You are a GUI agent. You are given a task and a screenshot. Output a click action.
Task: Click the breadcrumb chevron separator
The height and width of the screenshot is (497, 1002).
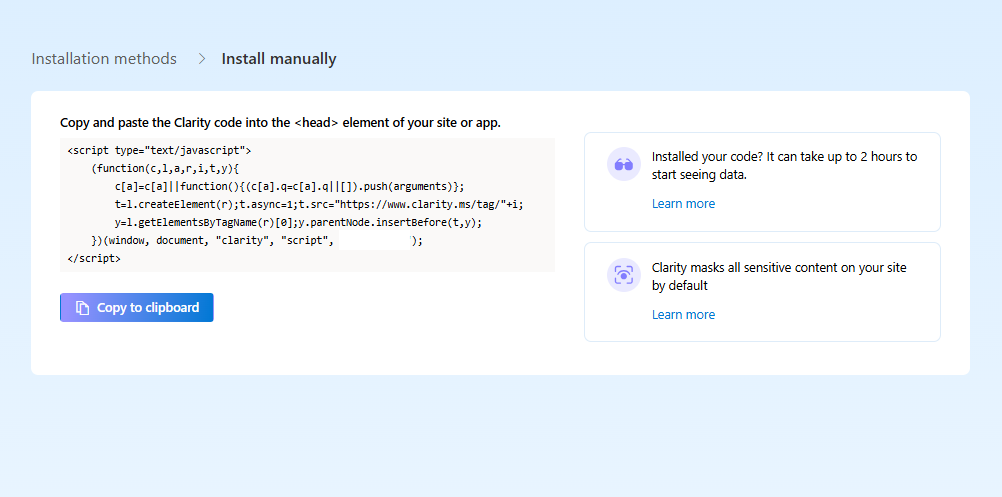201,59
